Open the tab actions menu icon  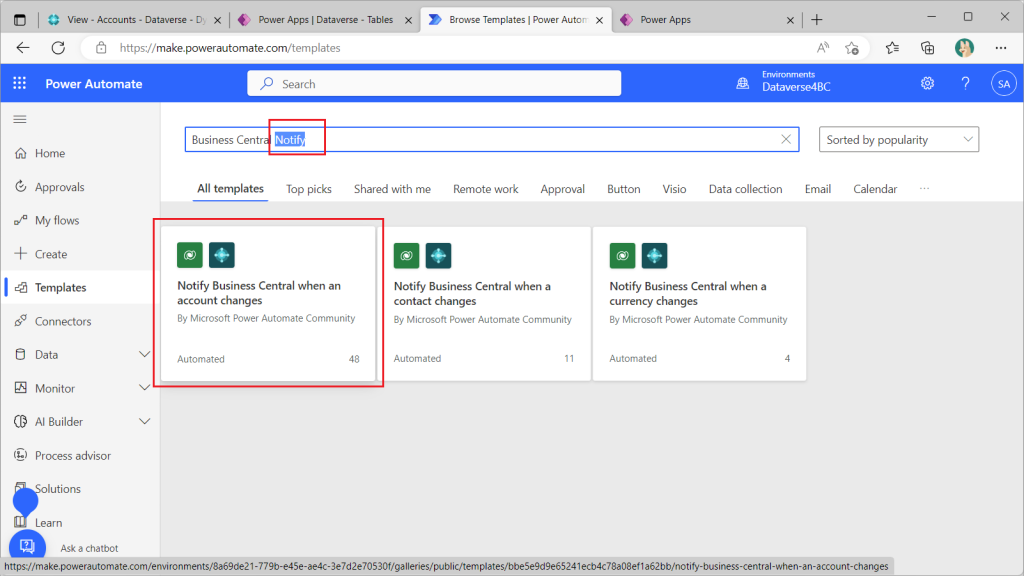20,20
